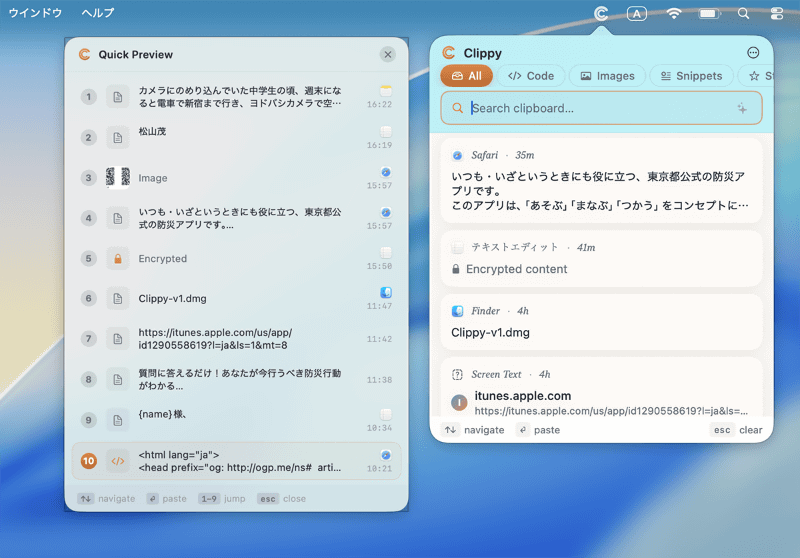The height and width of the screenshot is (558, 800).
Task: Open Control Center in the menu bar
Action: (777, 14)
